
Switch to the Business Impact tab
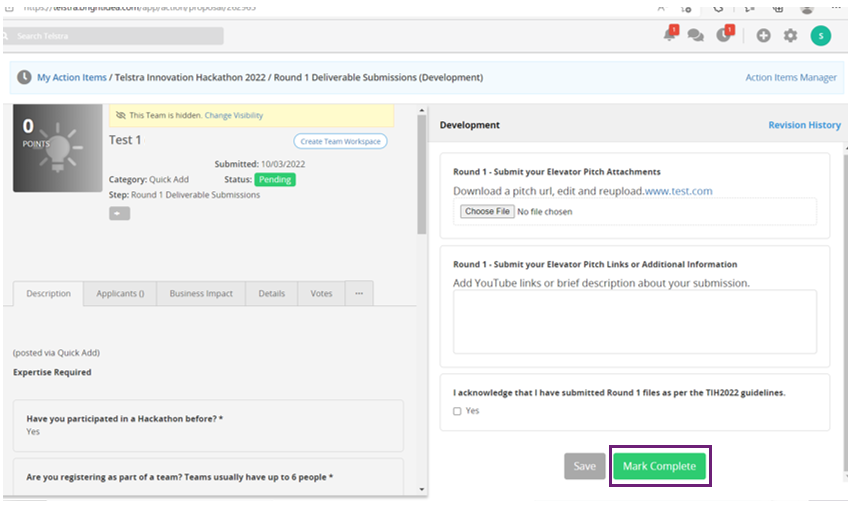201,294
